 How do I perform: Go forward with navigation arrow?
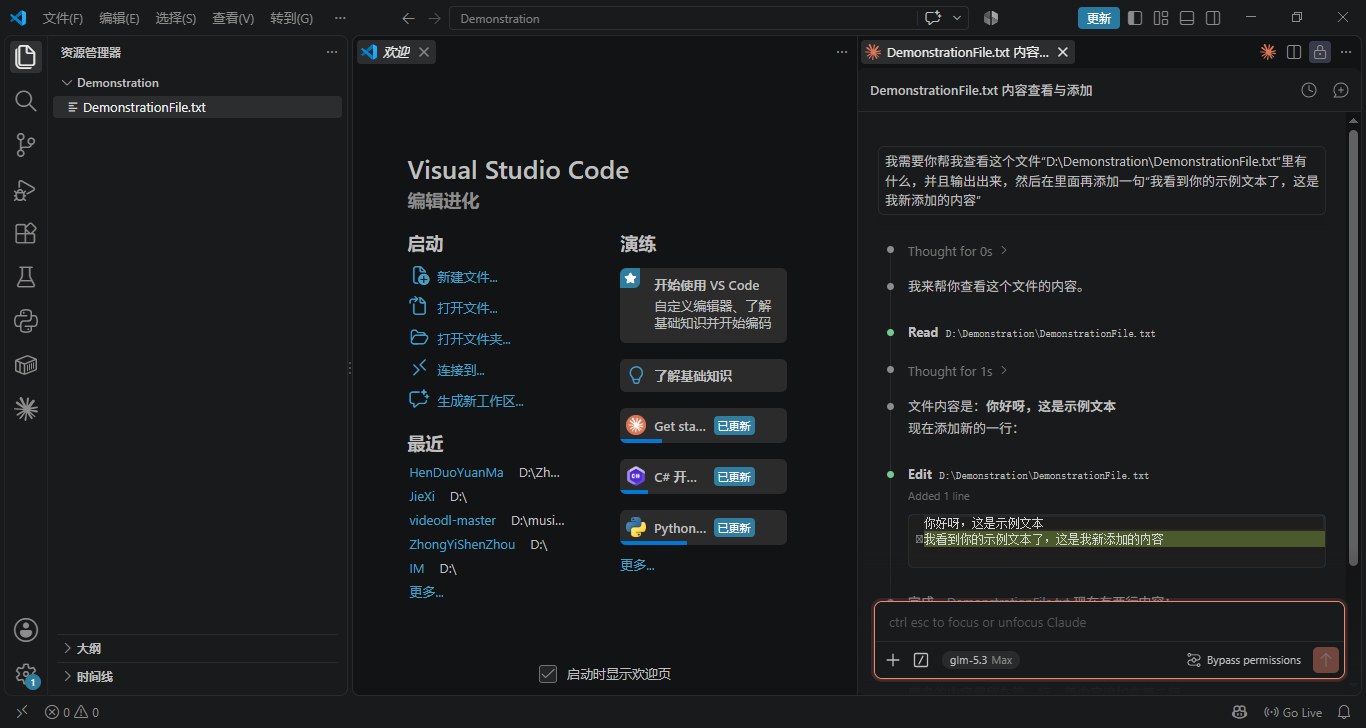434,18
